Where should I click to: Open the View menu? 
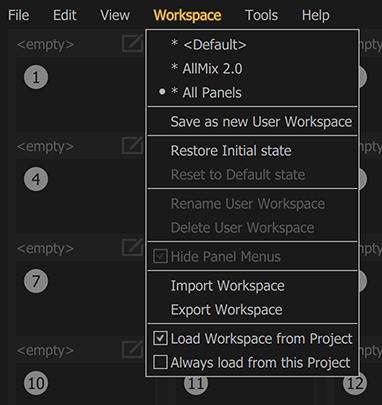pos(115,15)
